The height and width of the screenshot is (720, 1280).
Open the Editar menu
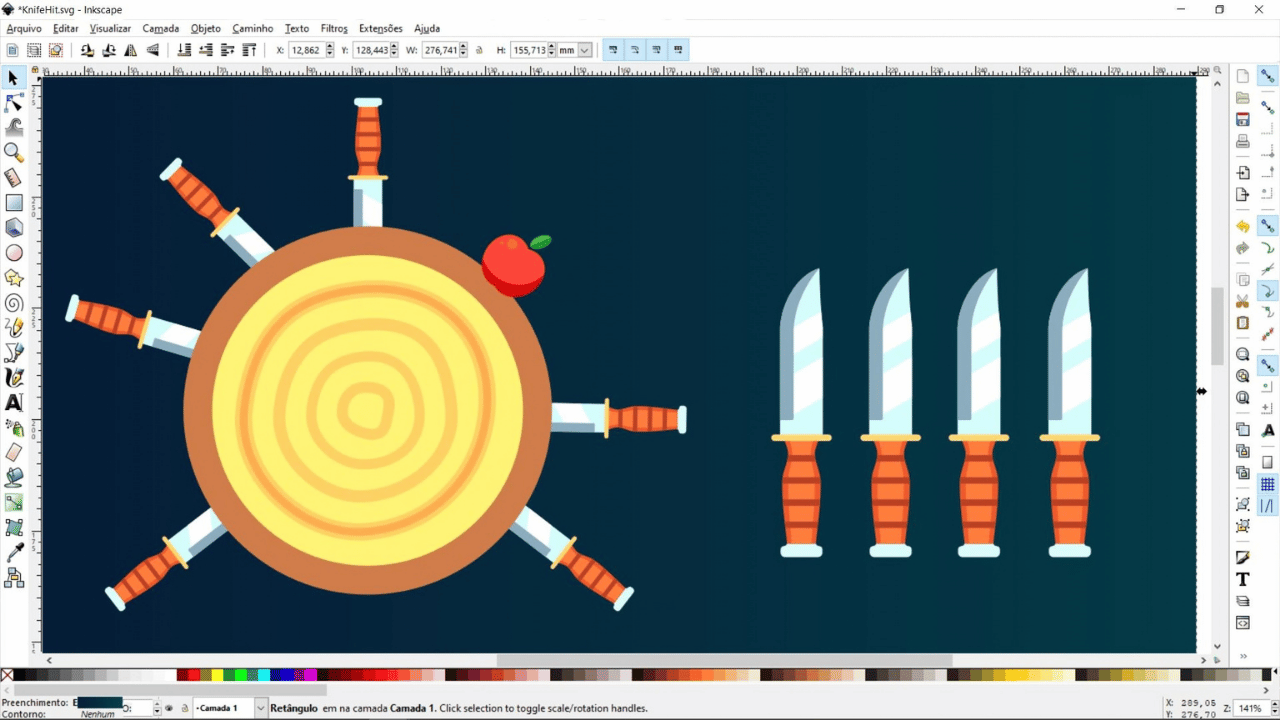pyautogui.click(x=65, y=29)
